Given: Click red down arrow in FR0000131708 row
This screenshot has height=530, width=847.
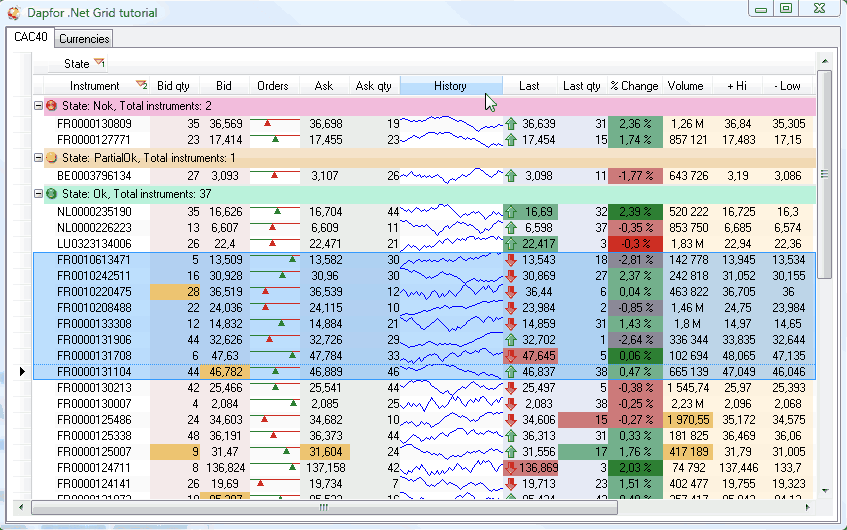Looking at the screenshot, I should pyautogui.click(x=511, y=356).
